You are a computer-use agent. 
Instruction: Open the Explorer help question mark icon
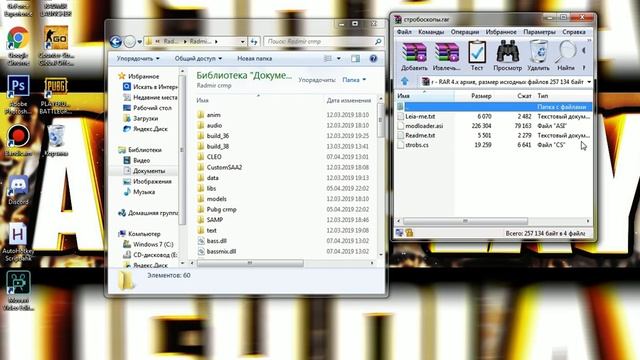click(x=373, y=59)
